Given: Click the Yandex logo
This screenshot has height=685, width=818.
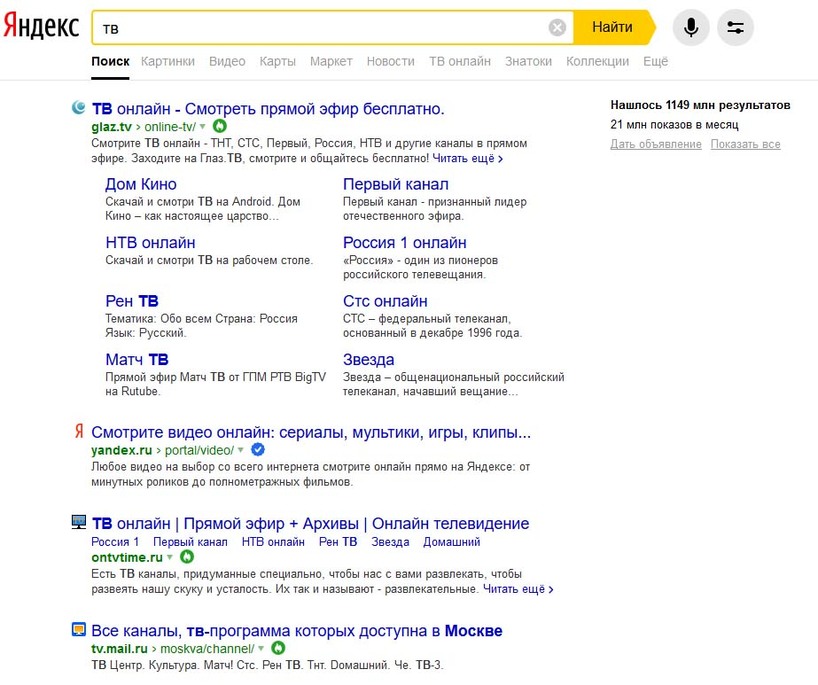Looking at the screenshot, I should [x=41, y=27].
